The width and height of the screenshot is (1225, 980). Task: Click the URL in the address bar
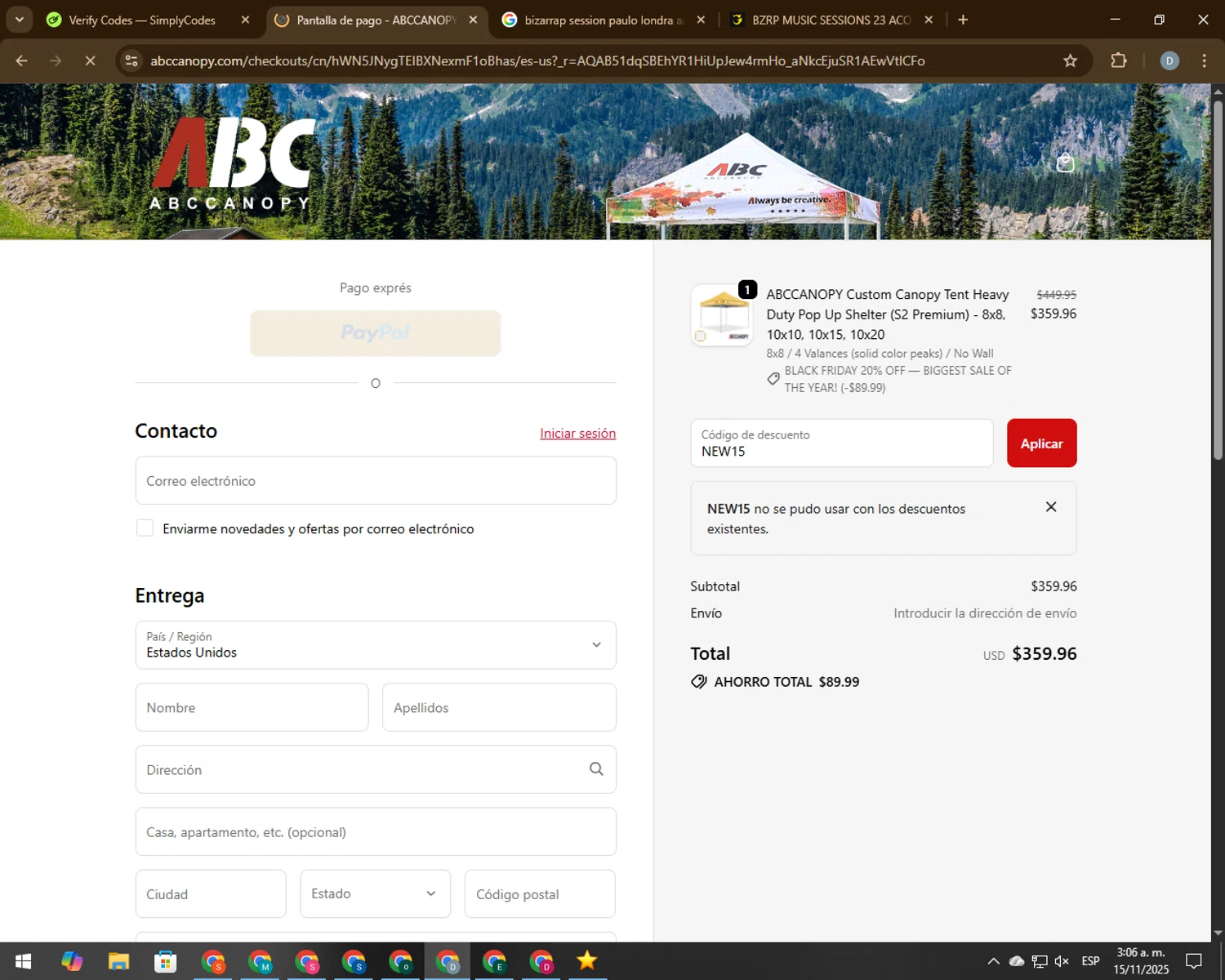537,60
